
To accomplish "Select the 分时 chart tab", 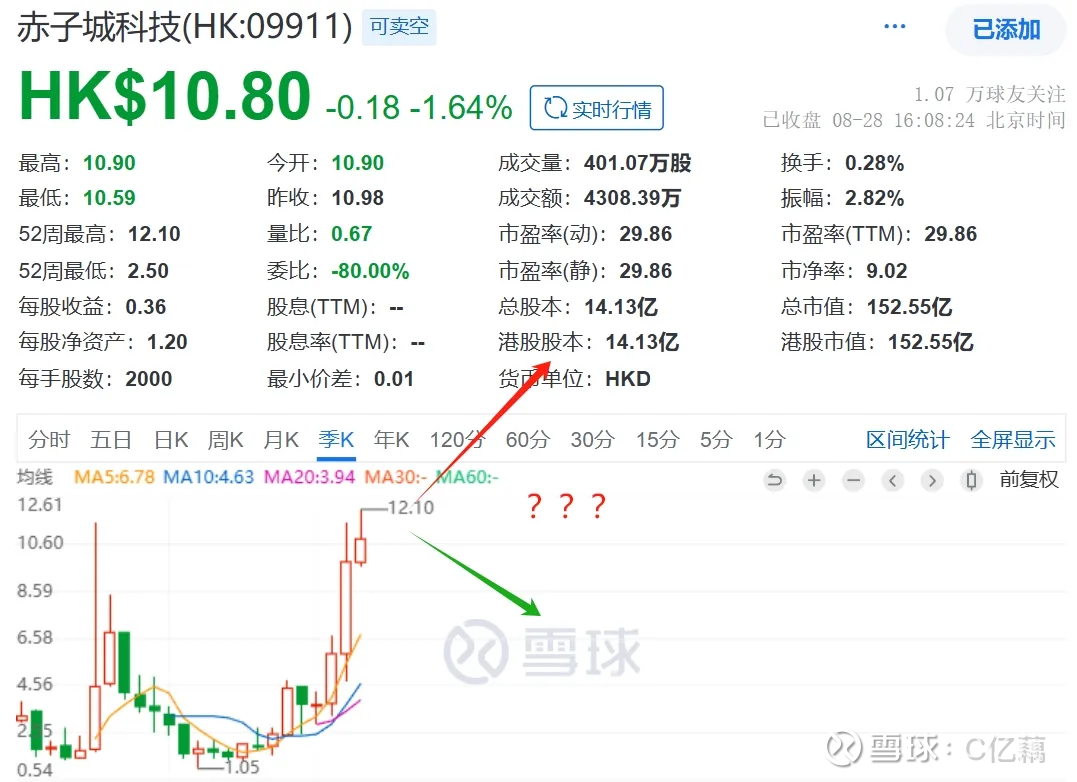I will click(49, 439).
